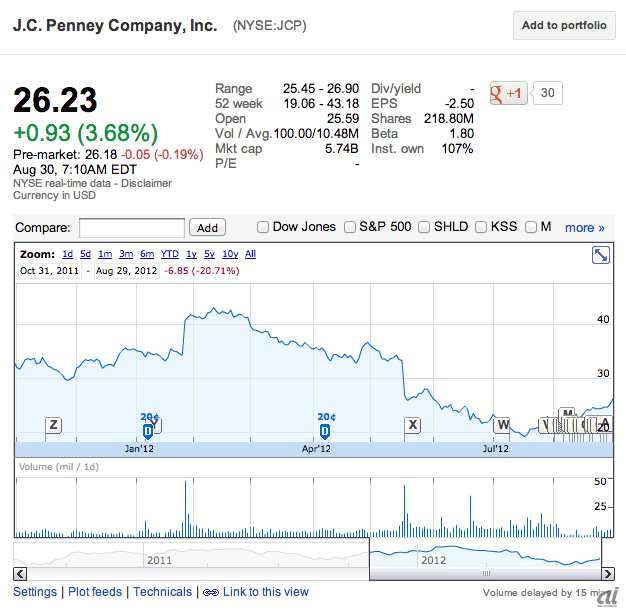Viewport: 626px width, 615px height.
Task: Open the Settings link below chart
Action: point(35,592)
